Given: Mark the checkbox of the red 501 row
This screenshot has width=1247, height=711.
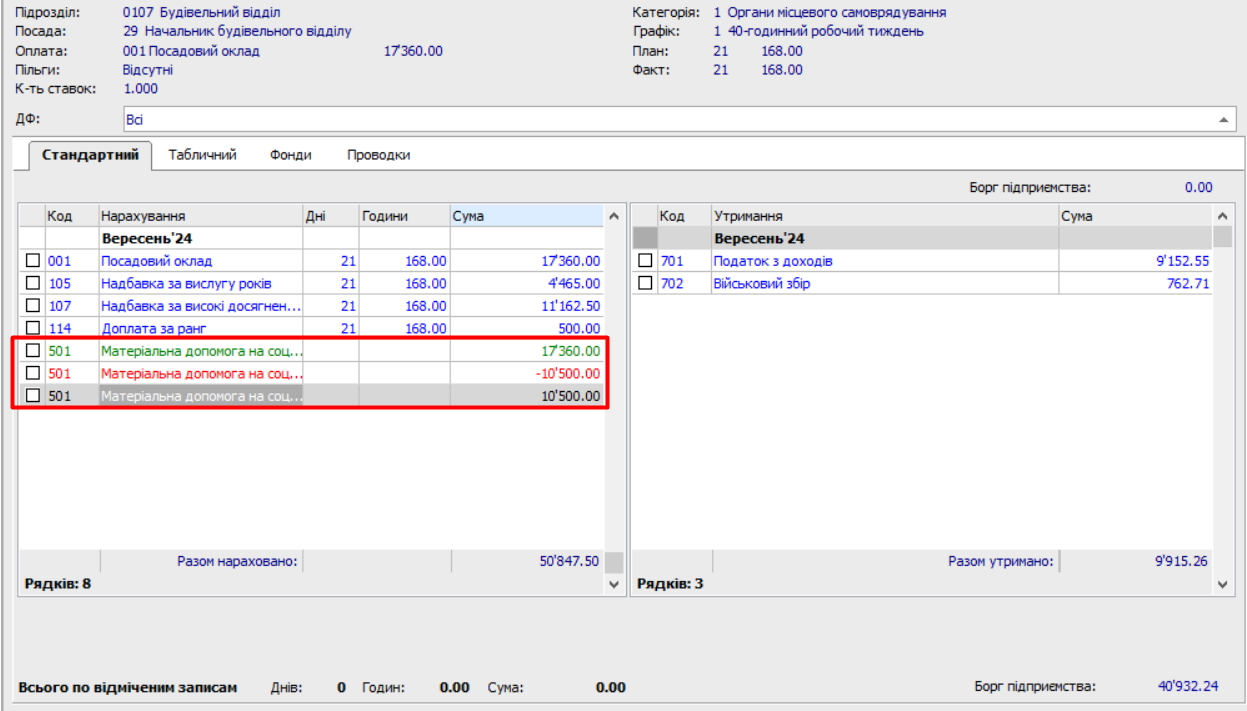Looking at the screenshot, I should pos(33,373).
